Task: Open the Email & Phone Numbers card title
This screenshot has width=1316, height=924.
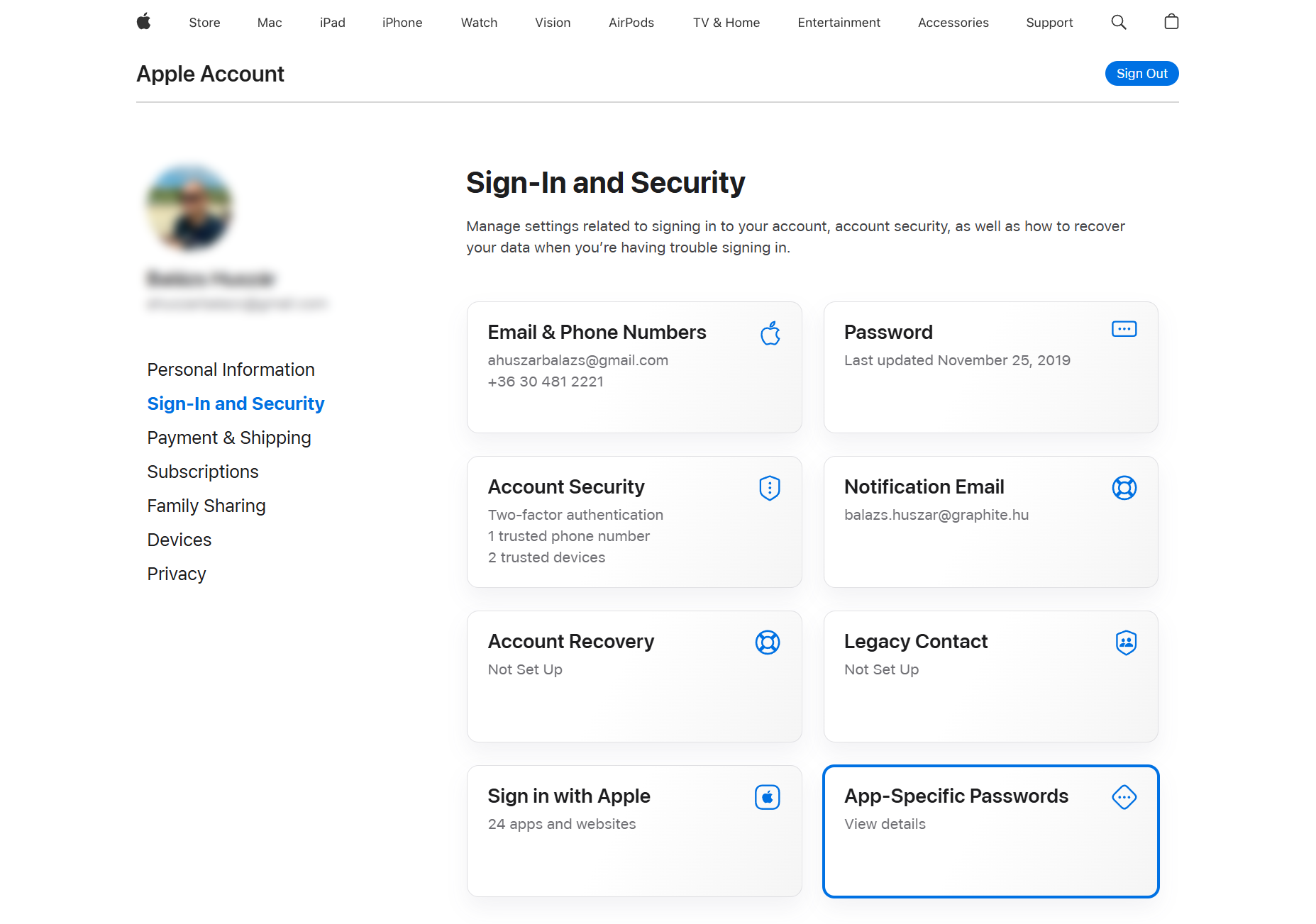Action: [597, 333]
